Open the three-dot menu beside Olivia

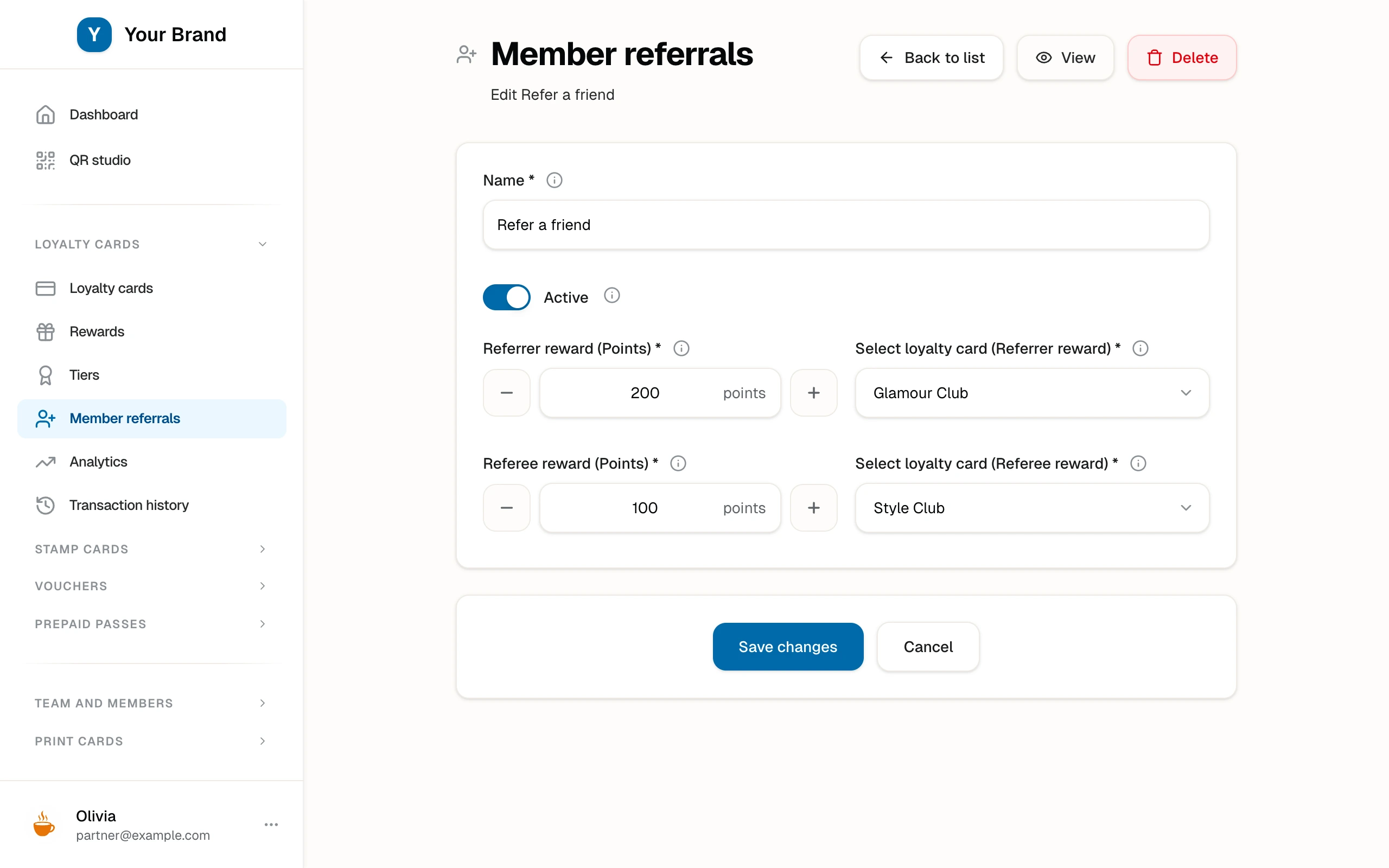pos(271,825)
